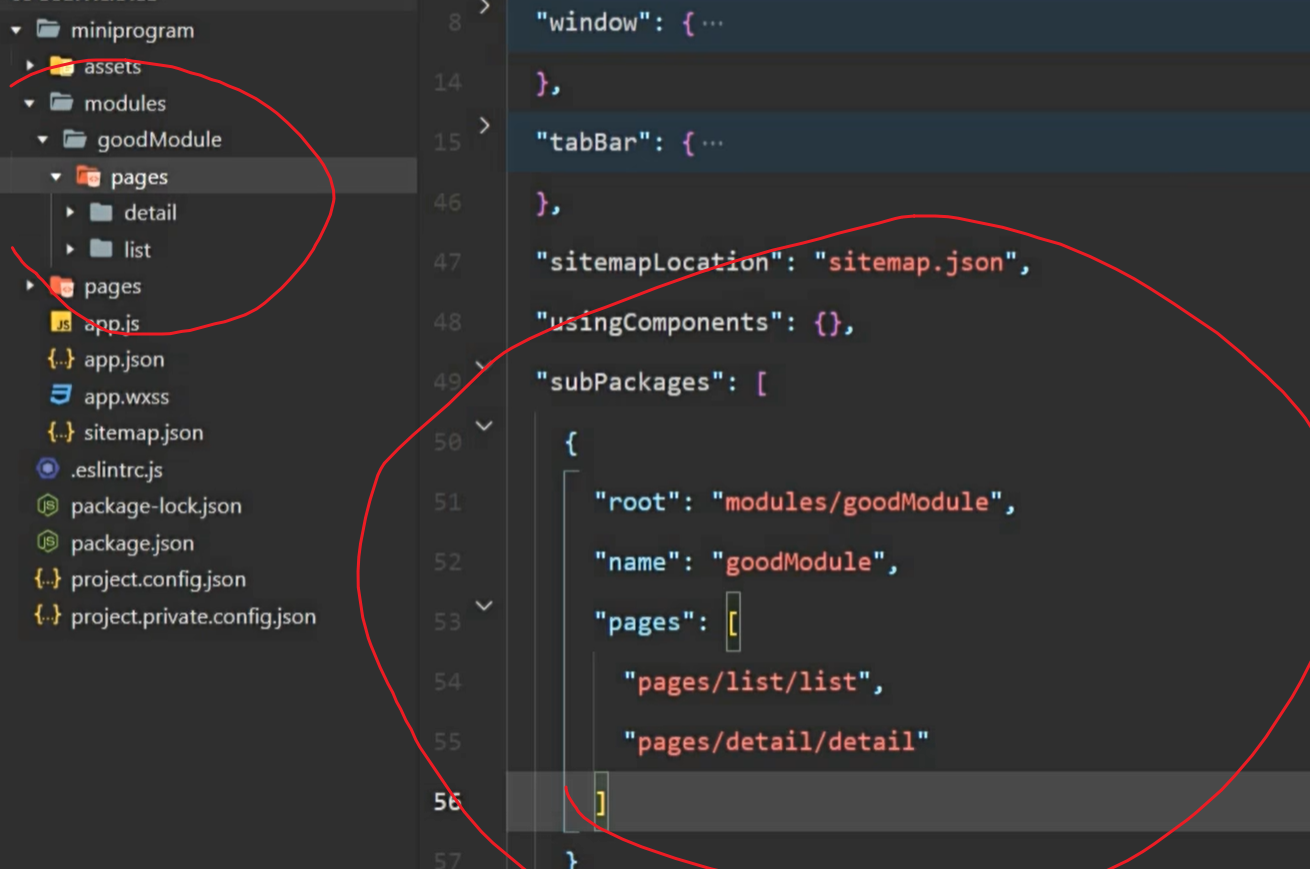Select the goodModule folder
Viewport: 1310px width, 869px height.
[x=158, y=140]
